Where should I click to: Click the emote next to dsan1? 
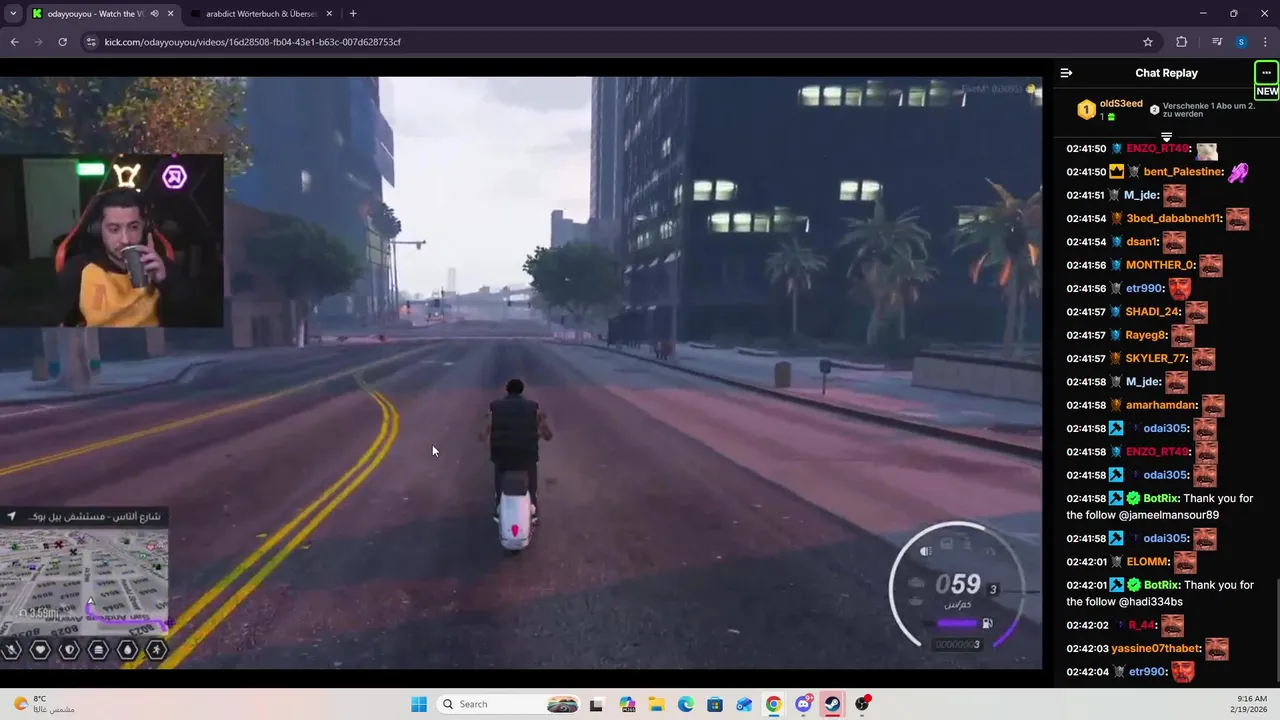1174,242
